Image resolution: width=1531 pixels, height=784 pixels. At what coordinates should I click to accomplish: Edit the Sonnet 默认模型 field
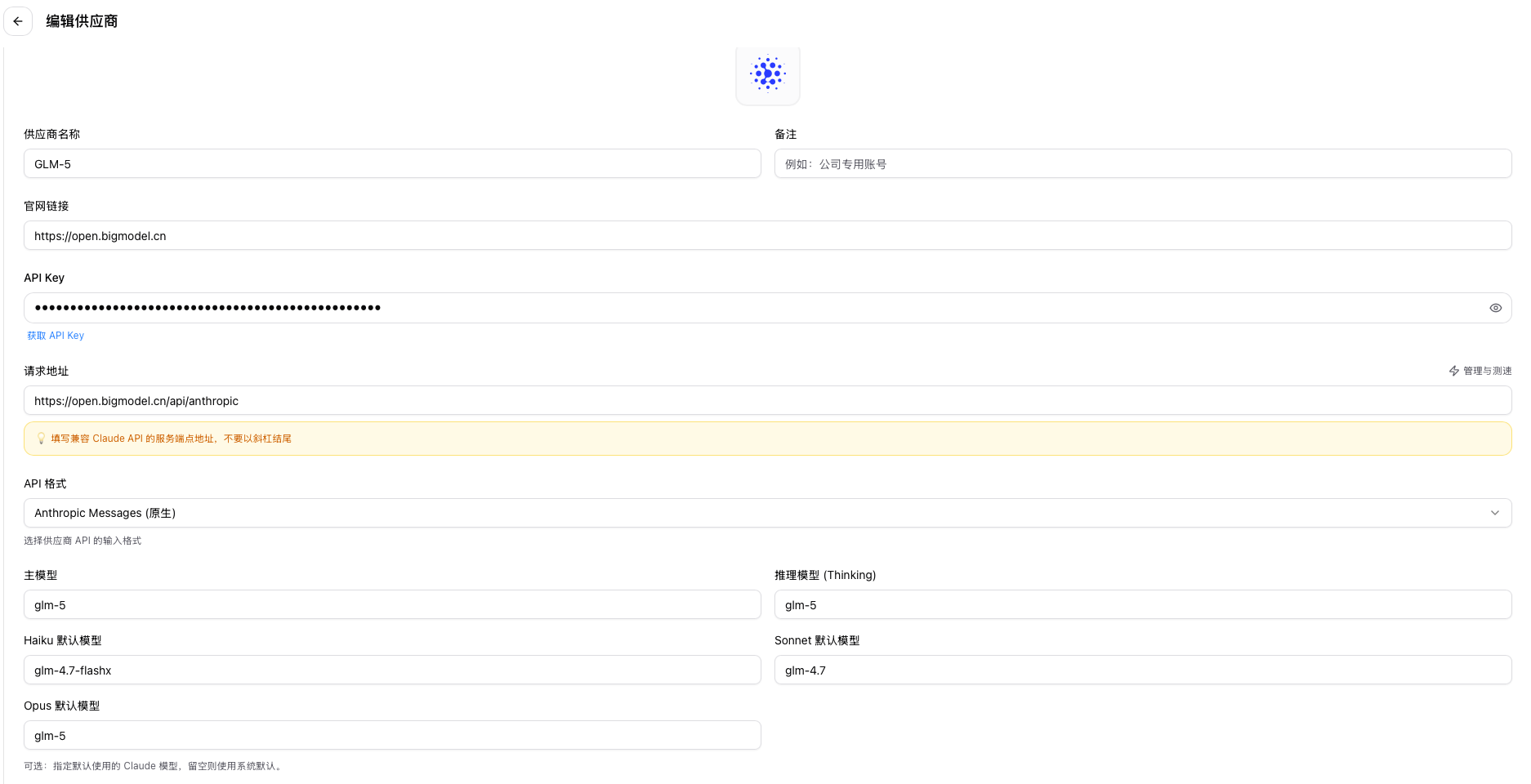pyautogui.click(x=1142, y=670)
